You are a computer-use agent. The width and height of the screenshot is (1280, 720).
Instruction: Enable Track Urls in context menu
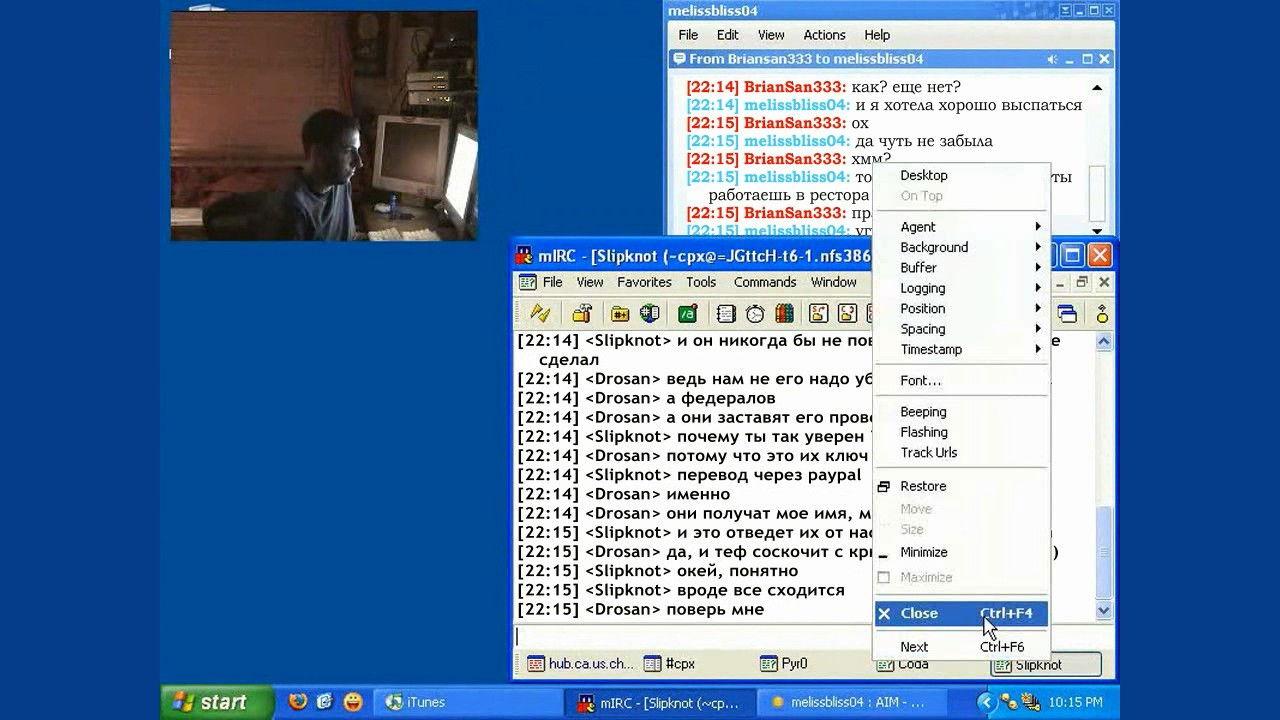(x=928, y=453)
